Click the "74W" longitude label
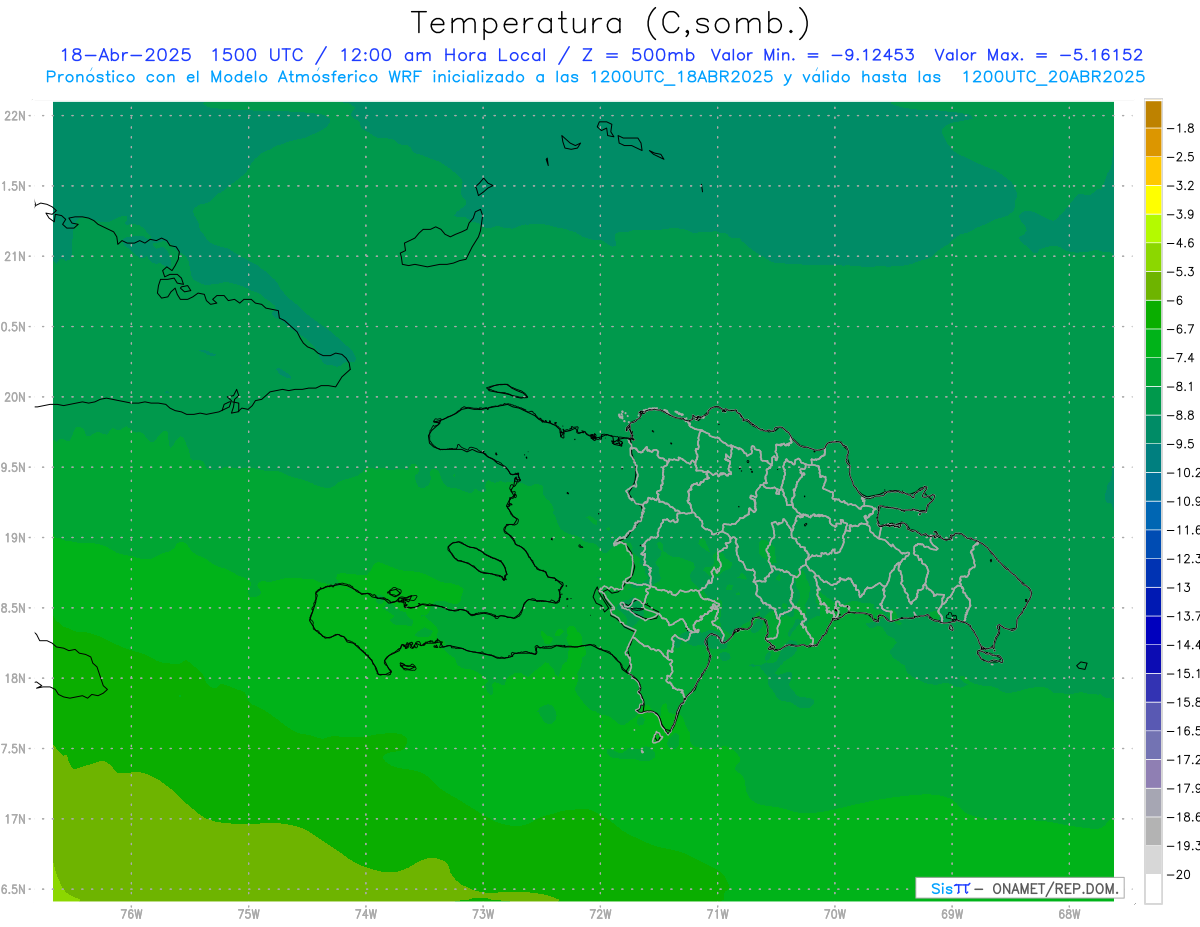 click(365, 913)
